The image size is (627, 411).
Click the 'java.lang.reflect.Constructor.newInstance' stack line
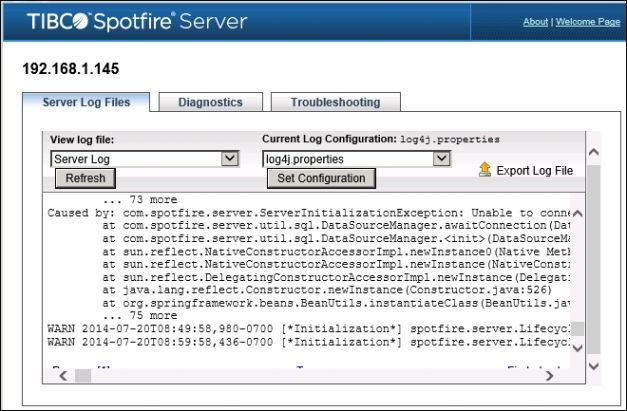[x=327, y=290]
